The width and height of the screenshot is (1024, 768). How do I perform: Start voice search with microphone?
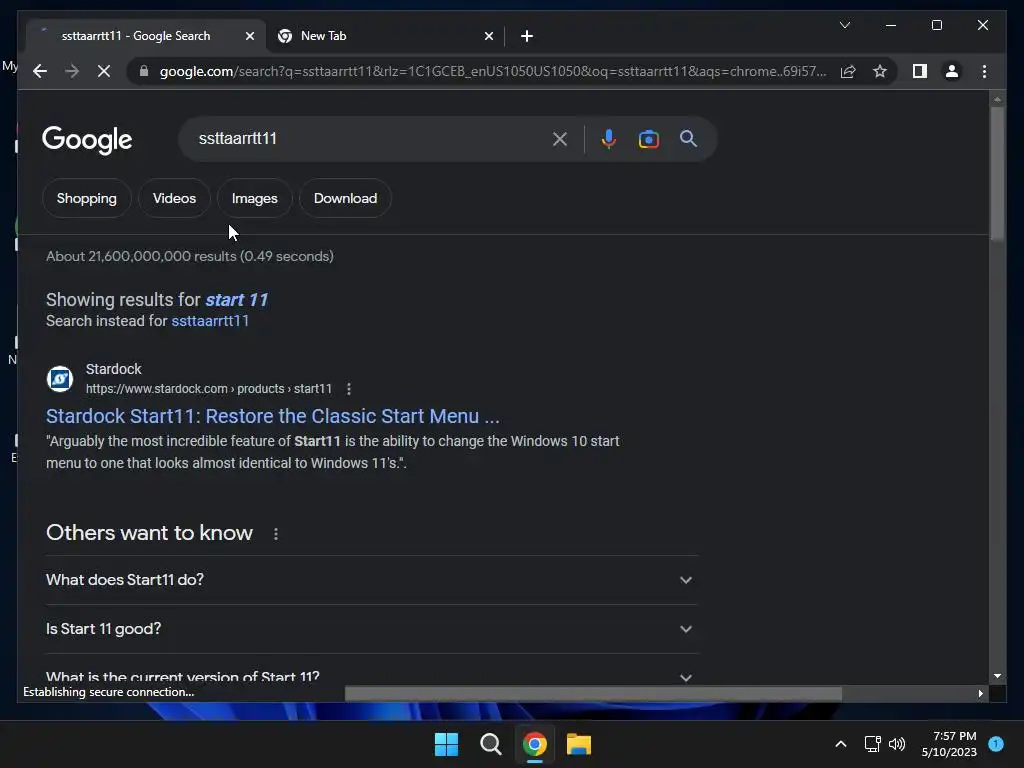tap(608, 139)
